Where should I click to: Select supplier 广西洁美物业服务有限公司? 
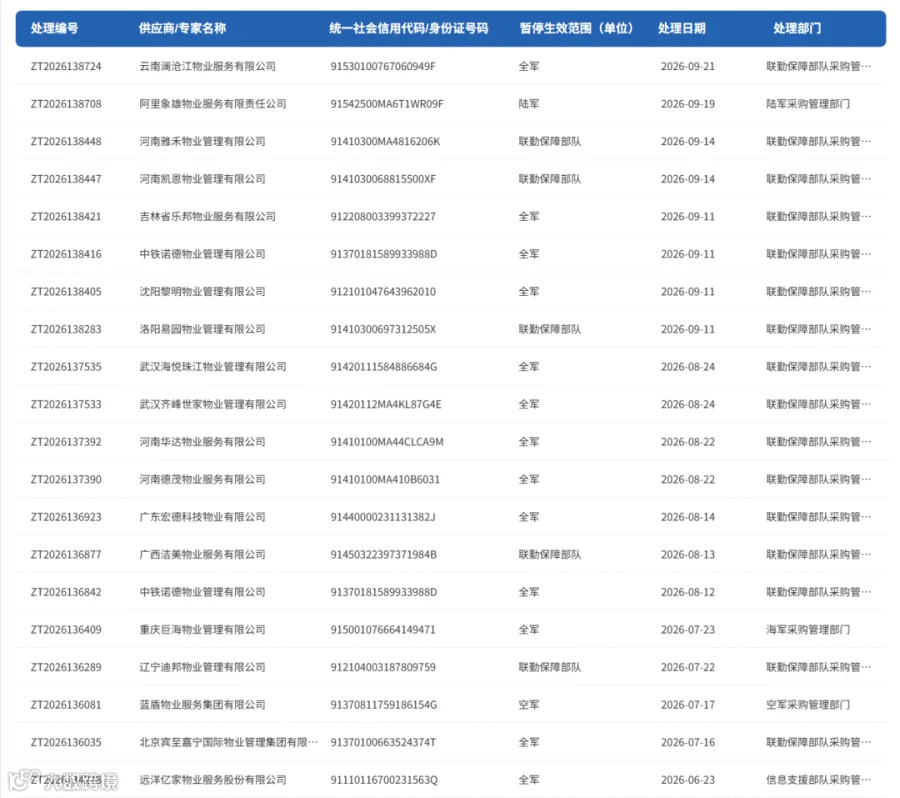coord(202,555)
